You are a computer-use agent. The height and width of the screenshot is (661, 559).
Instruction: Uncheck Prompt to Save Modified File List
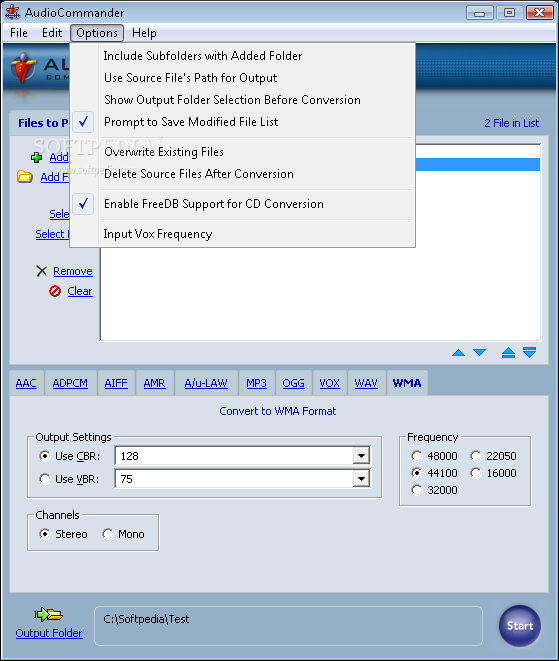[242, 122]
